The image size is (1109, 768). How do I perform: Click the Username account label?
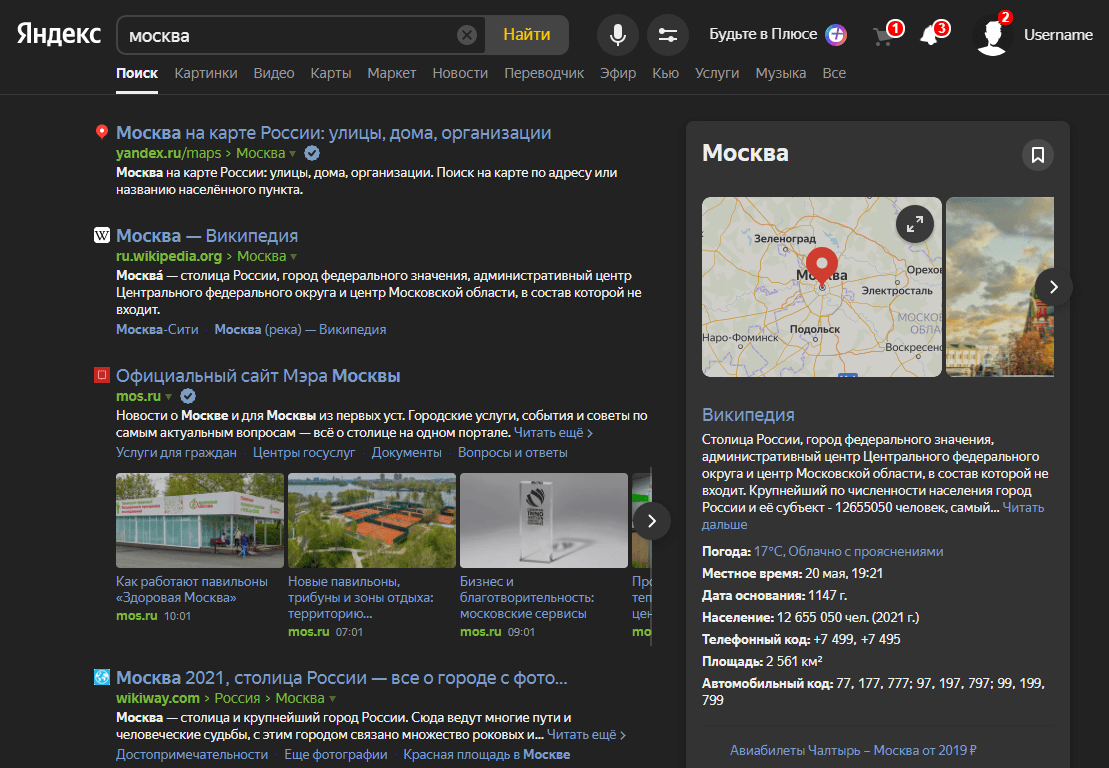1058,35
